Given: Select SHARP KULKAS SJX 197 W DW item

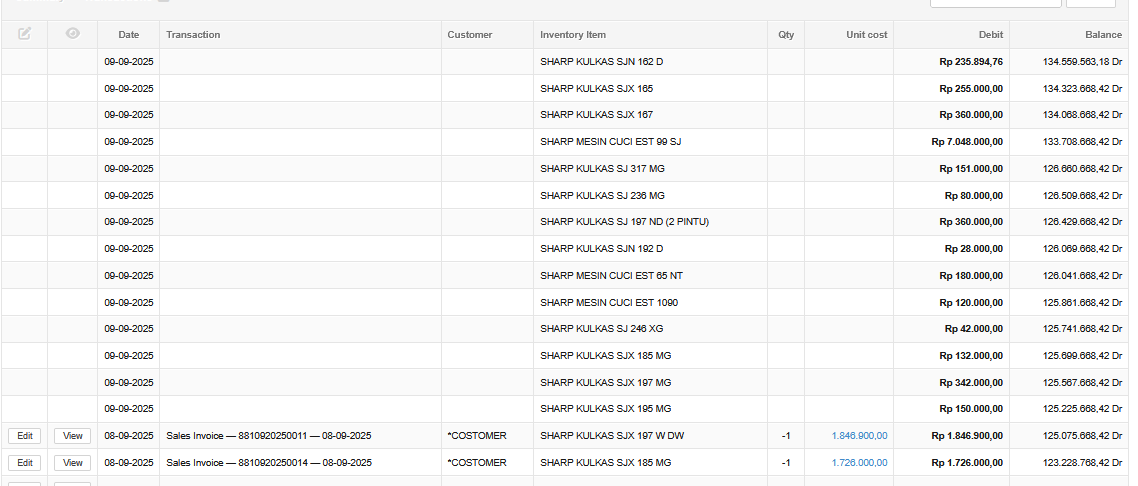Looking at the screenshot, I should [612, 436].
